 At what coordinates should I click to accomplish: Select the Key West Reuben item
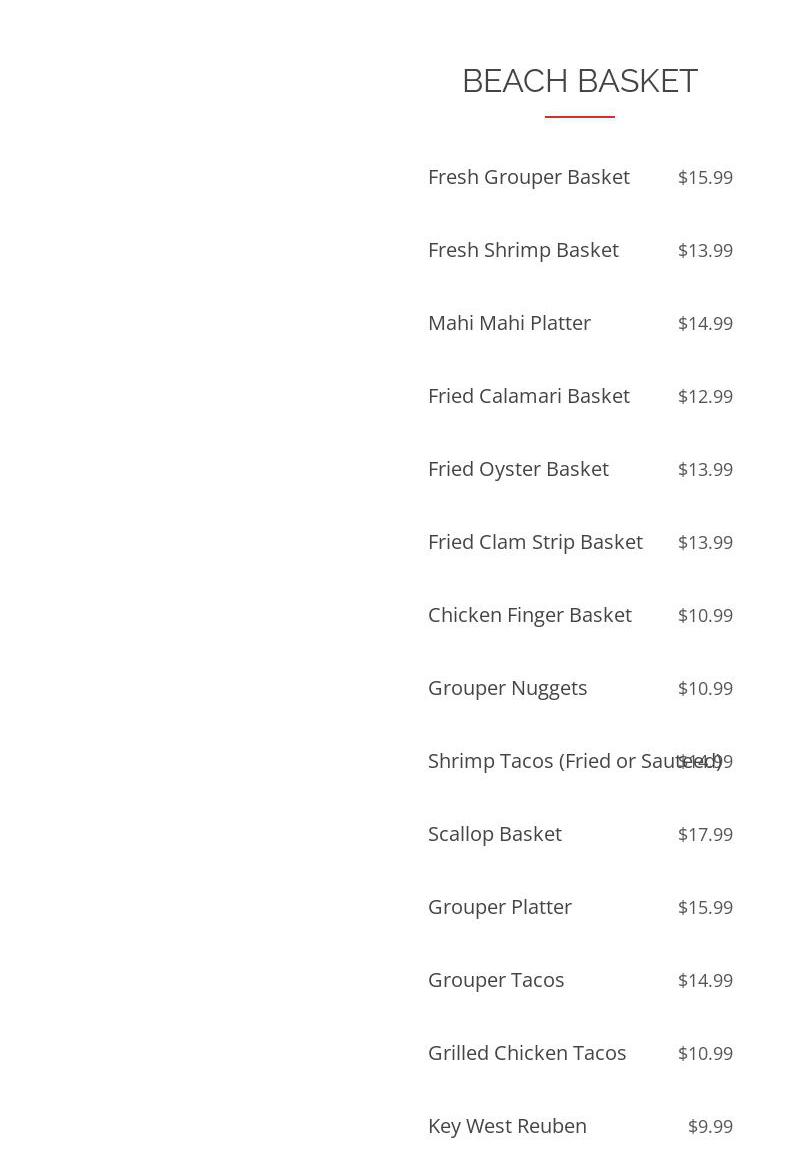pyautogui.click(x=507, y=1126)
